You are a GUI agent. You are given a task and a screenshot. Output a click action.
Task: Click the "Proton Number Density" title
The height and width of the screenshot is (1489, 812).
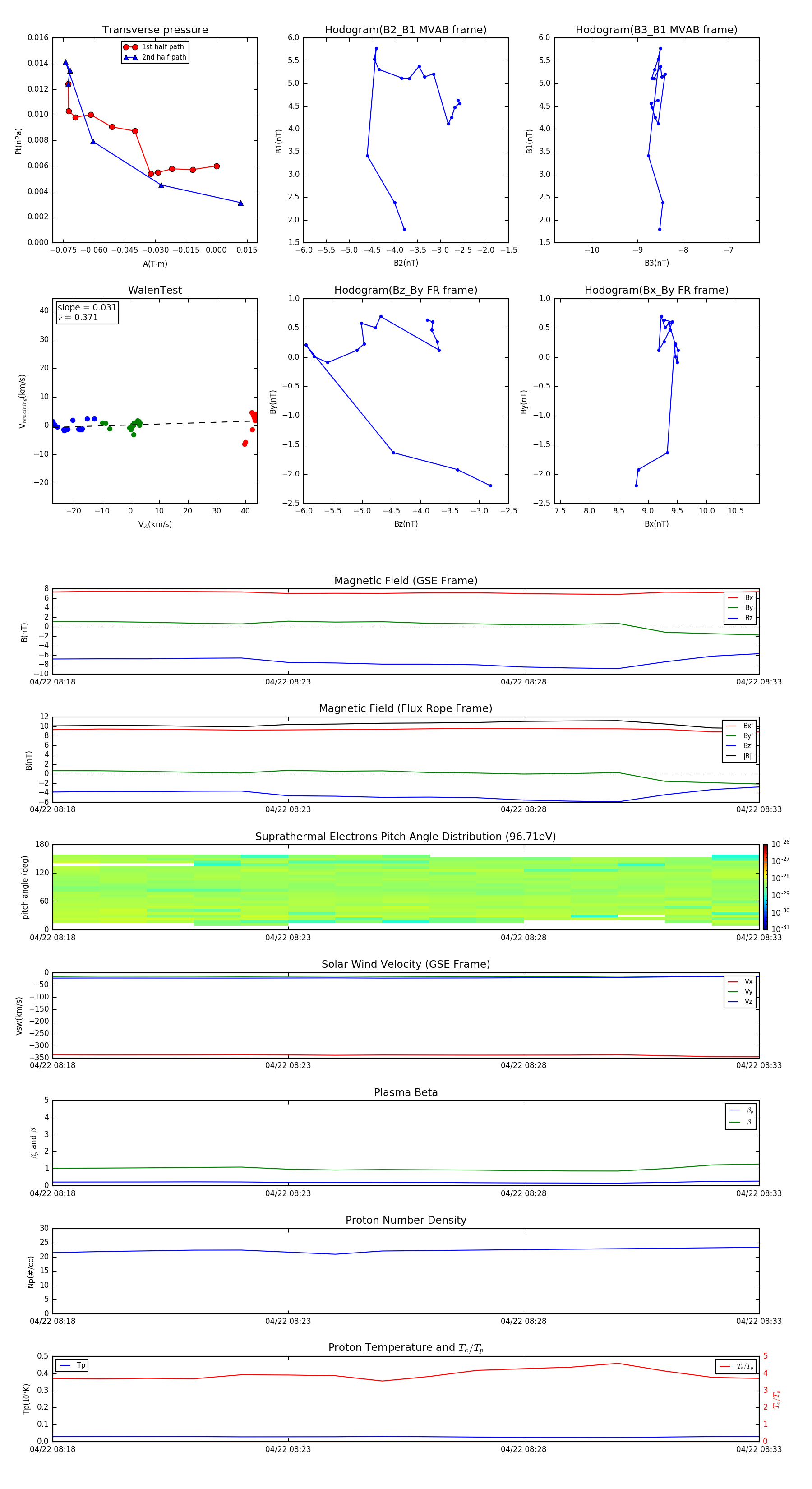(x=406, y=1220)
